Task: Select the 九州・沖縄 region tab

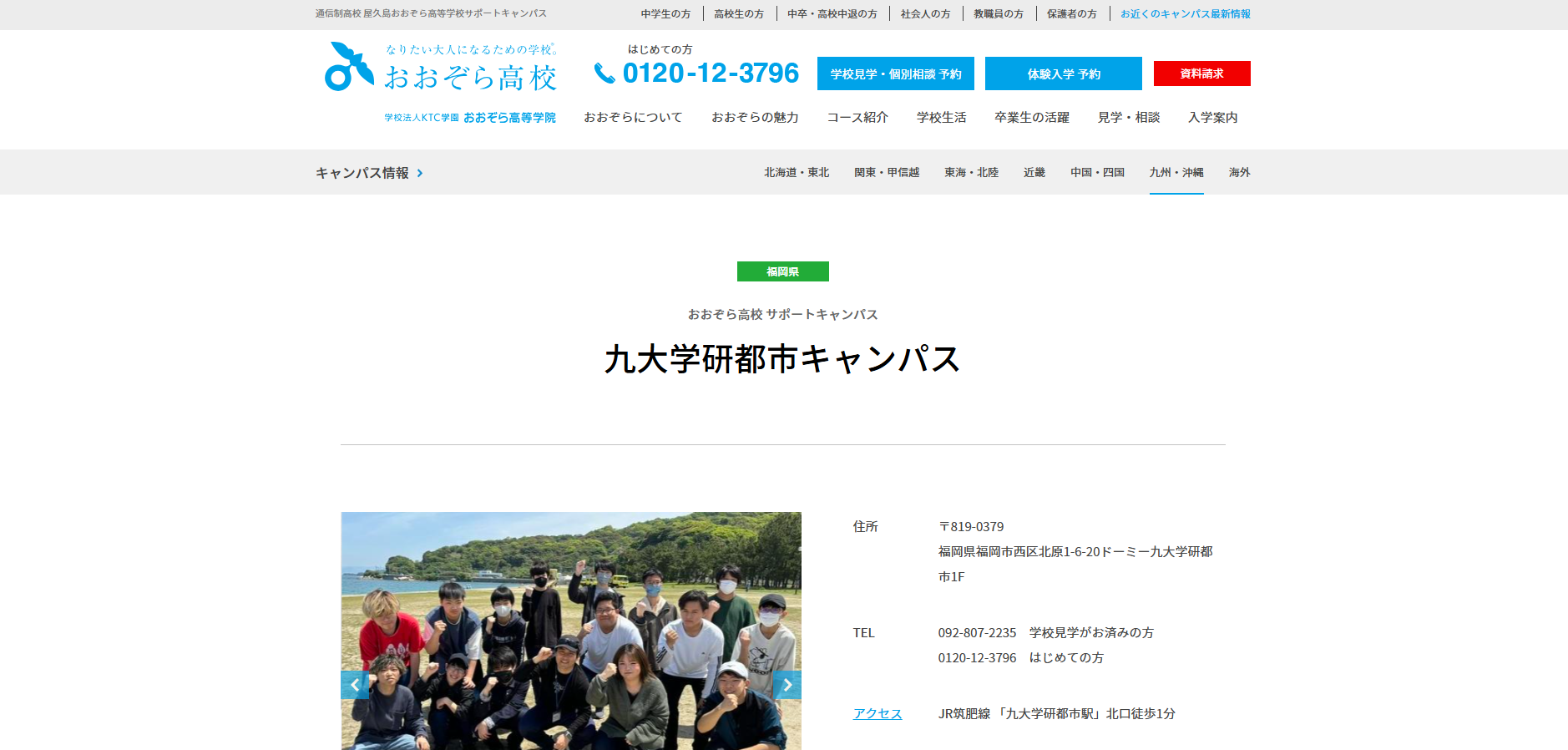Action: [1176, 172]
